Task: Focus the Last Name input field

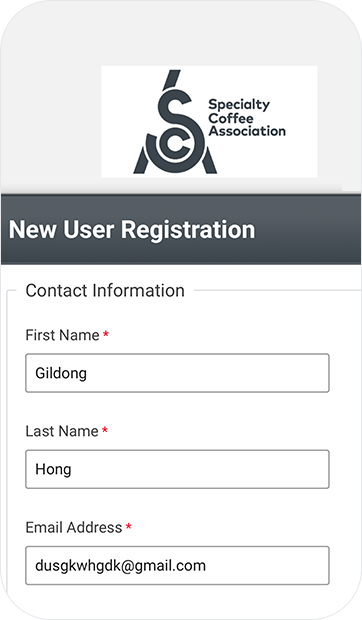Action: [177, 469]
